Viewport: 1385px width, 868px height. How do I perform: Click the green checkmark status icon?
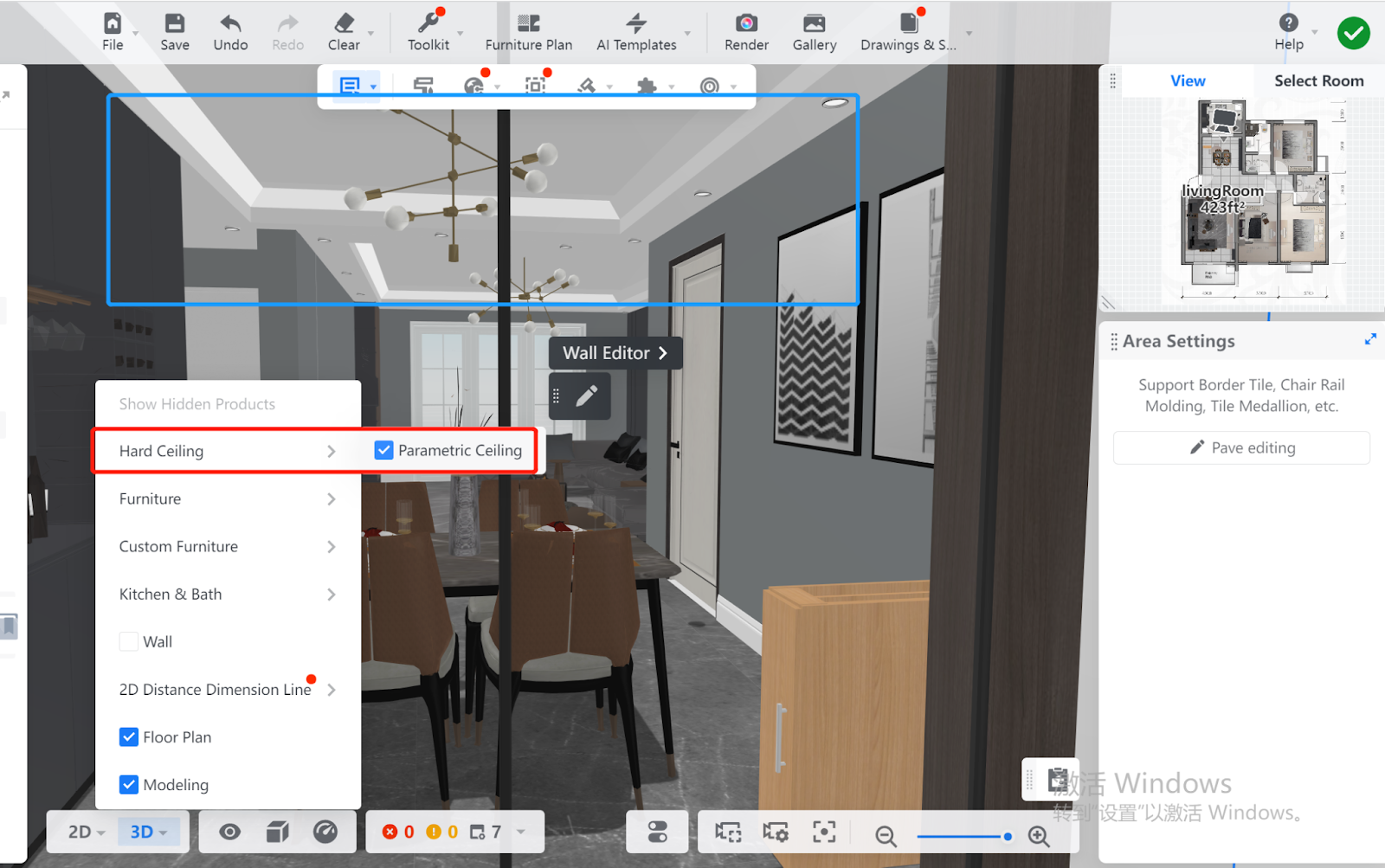1353,34
